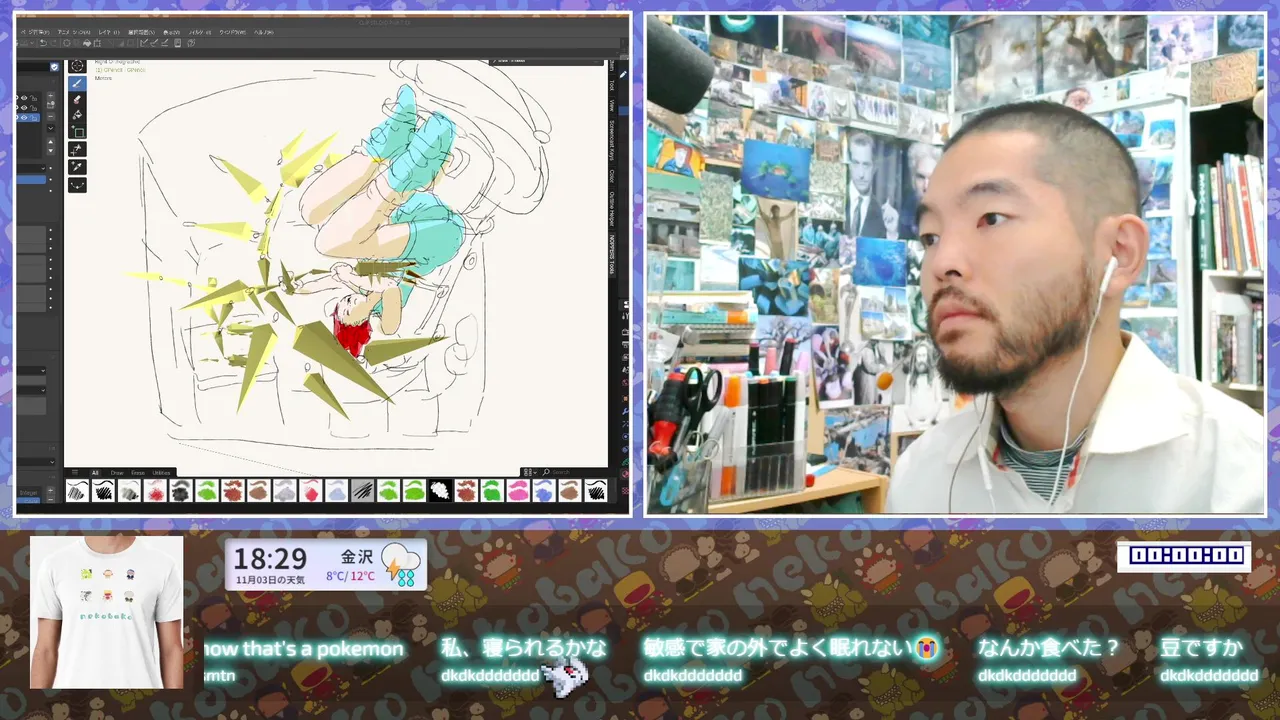
Task: Open the brush shelf hamburger menu
Action: click(75, 472)
